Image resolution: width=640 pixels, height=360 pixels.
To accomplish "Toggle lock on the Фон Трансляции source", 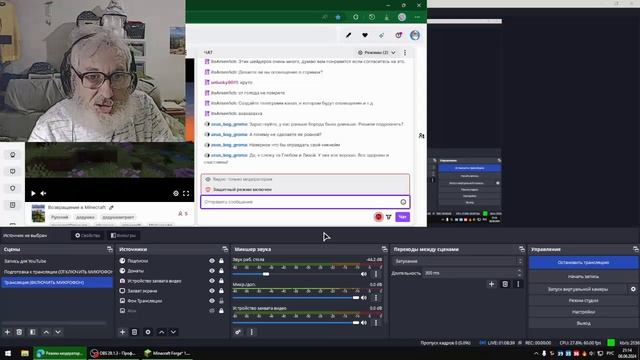I will coord(221,301).
